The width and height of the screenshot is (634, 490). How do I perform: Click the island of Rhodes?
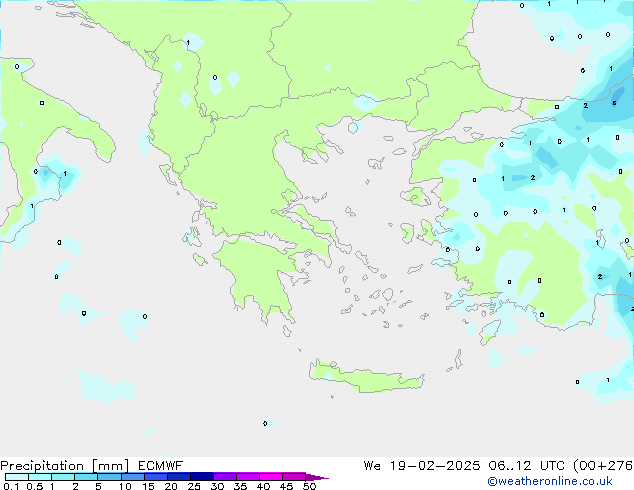[489, 332]
